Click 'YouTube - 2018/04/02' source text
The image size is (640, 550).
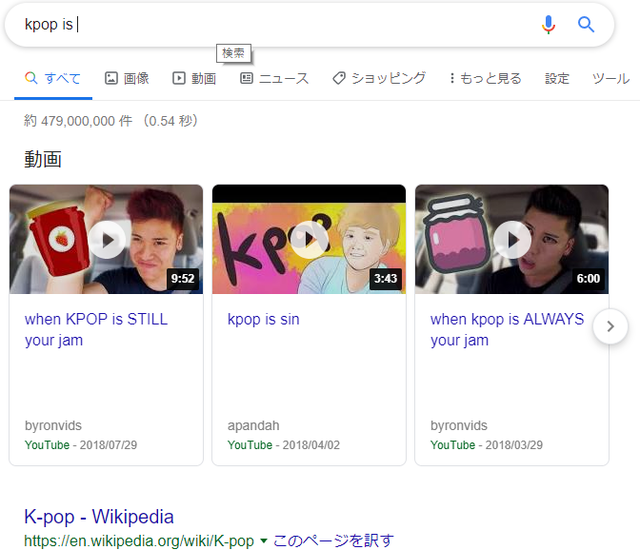(x=284, y=445)
